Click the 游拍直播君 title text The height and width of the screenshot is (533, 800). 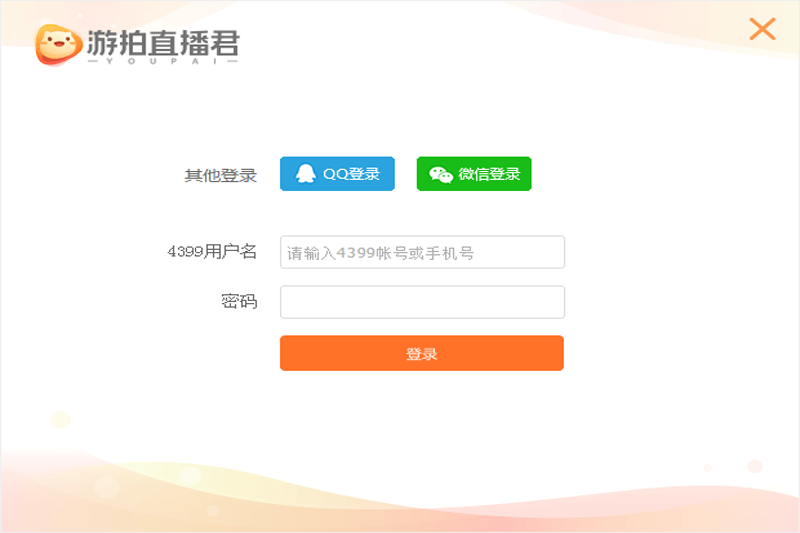(163, 43)
